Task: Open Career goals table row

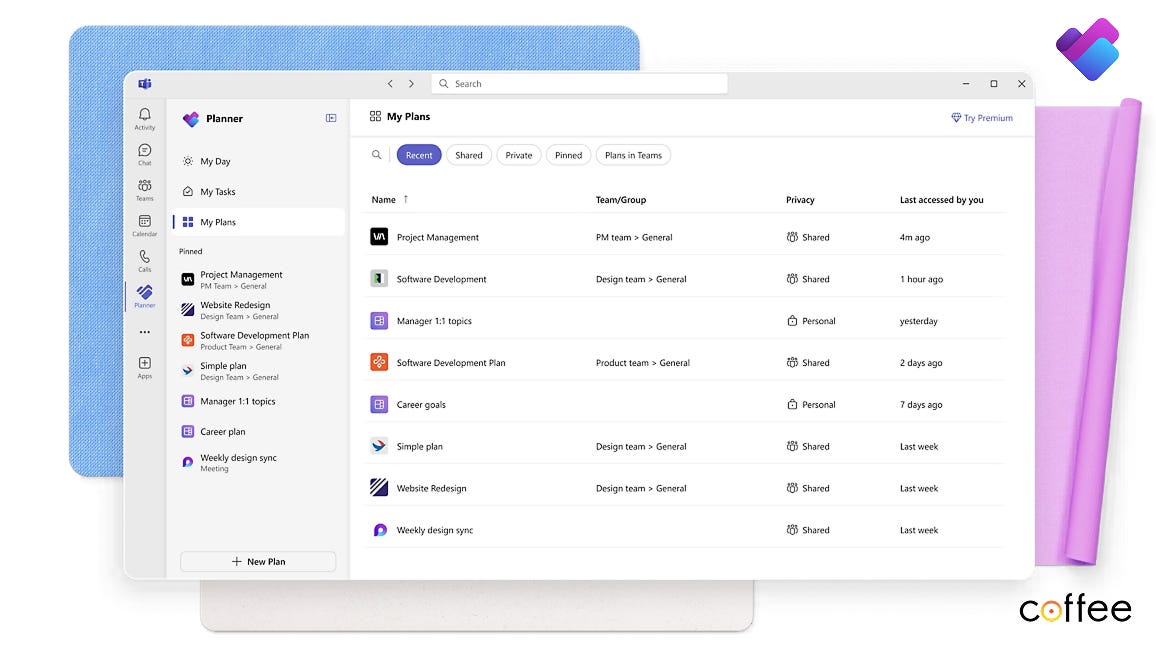Action: click(686, 405)
